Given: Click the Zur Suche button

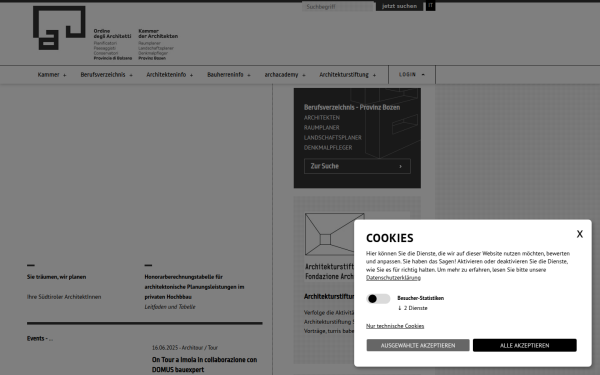Looking at the screenshot, I should point(357,166).
